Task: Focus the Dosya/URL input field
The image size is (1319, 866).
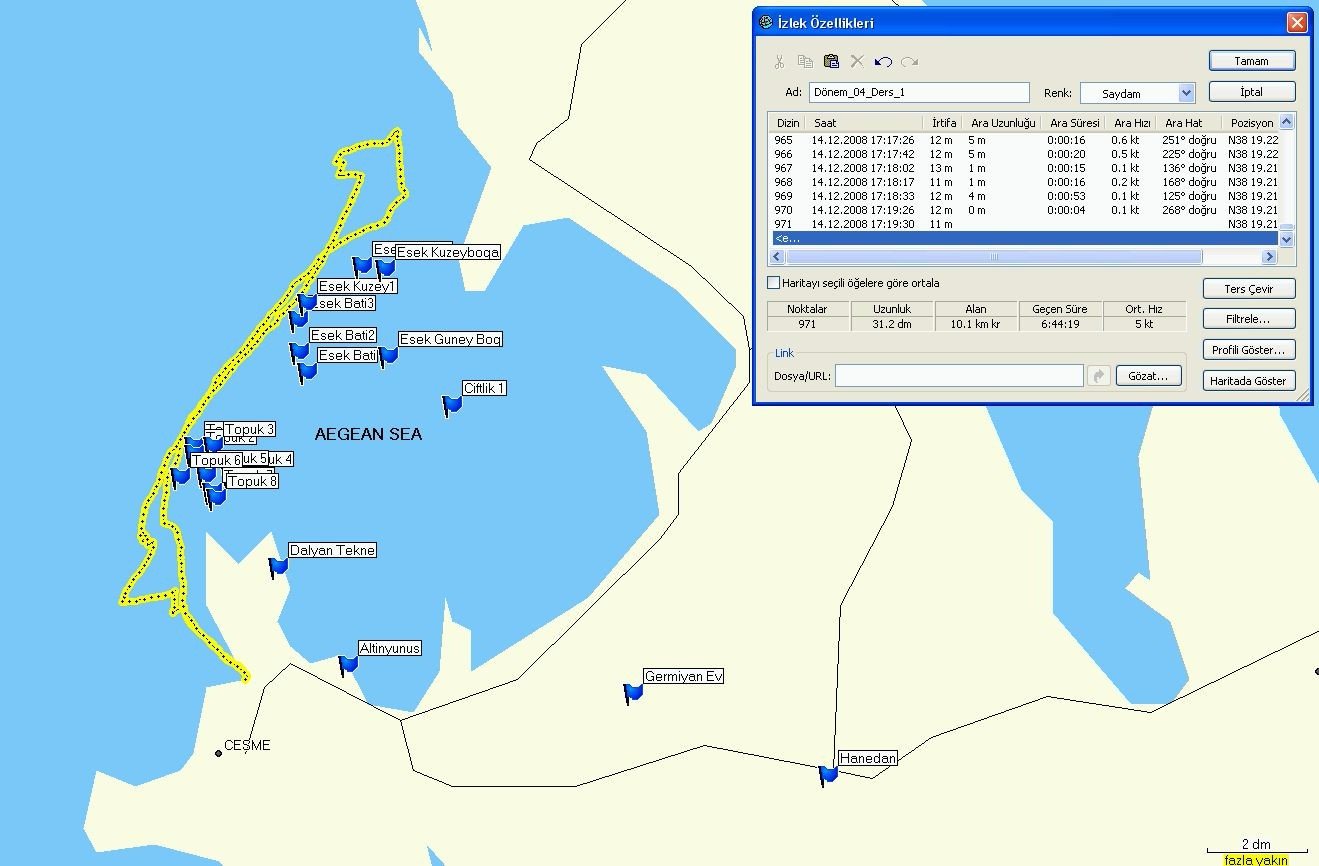Action: (959, 376)
